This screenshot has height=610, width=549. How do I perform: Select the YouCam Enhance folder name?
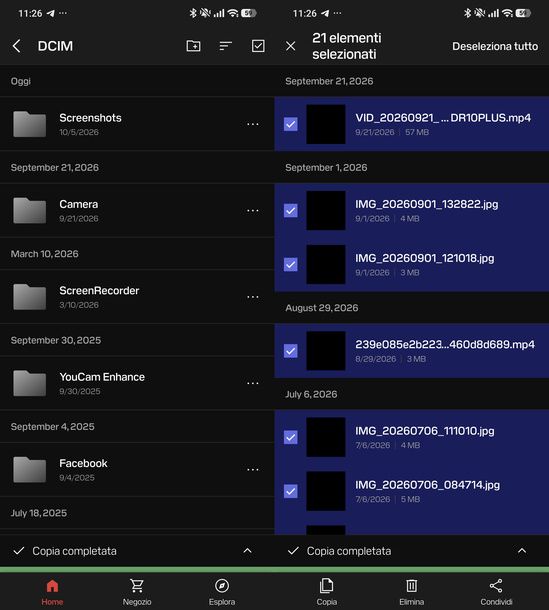[x=102, y=377]
